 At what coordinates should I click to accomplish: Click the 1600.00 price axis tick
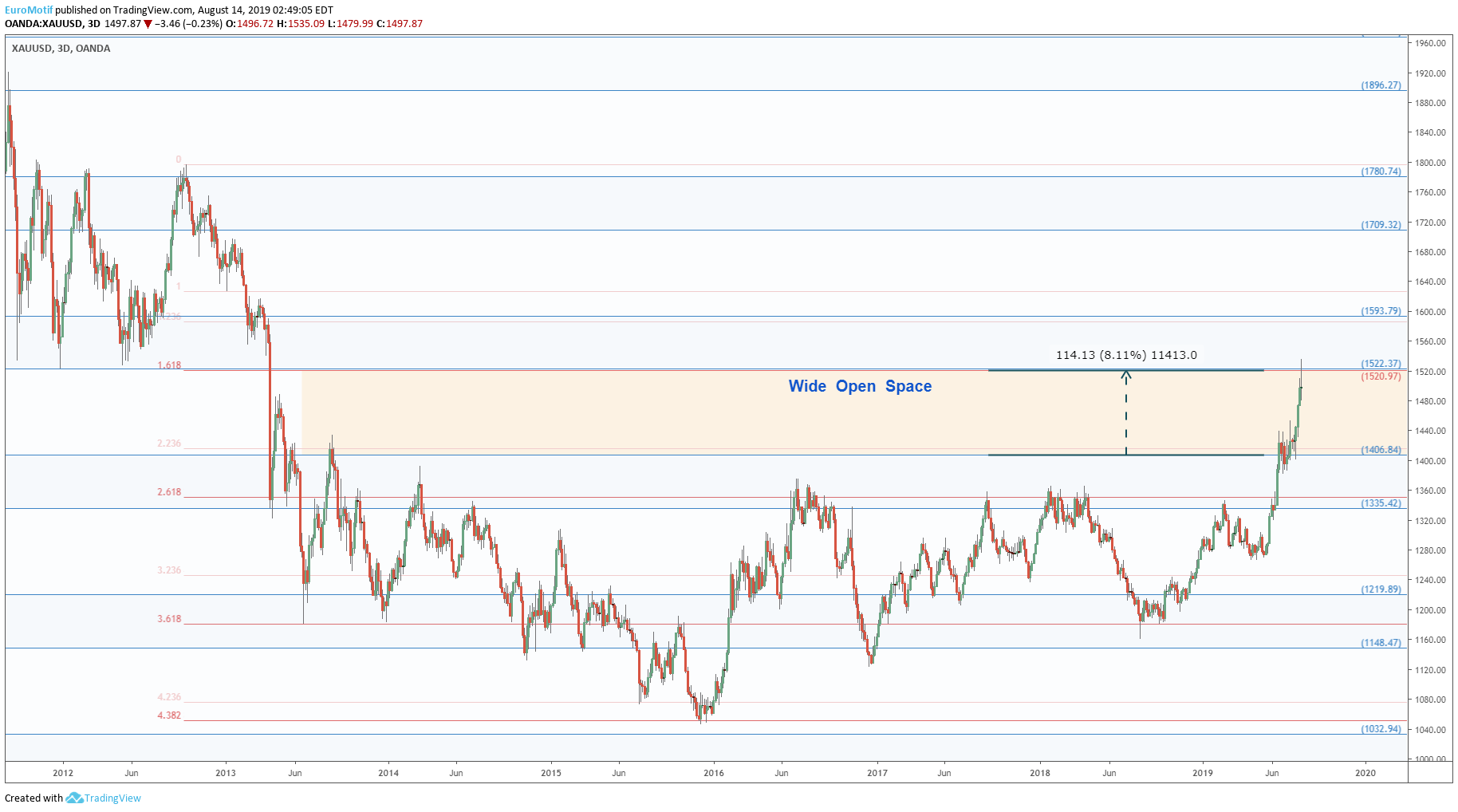click(1430, 312)
